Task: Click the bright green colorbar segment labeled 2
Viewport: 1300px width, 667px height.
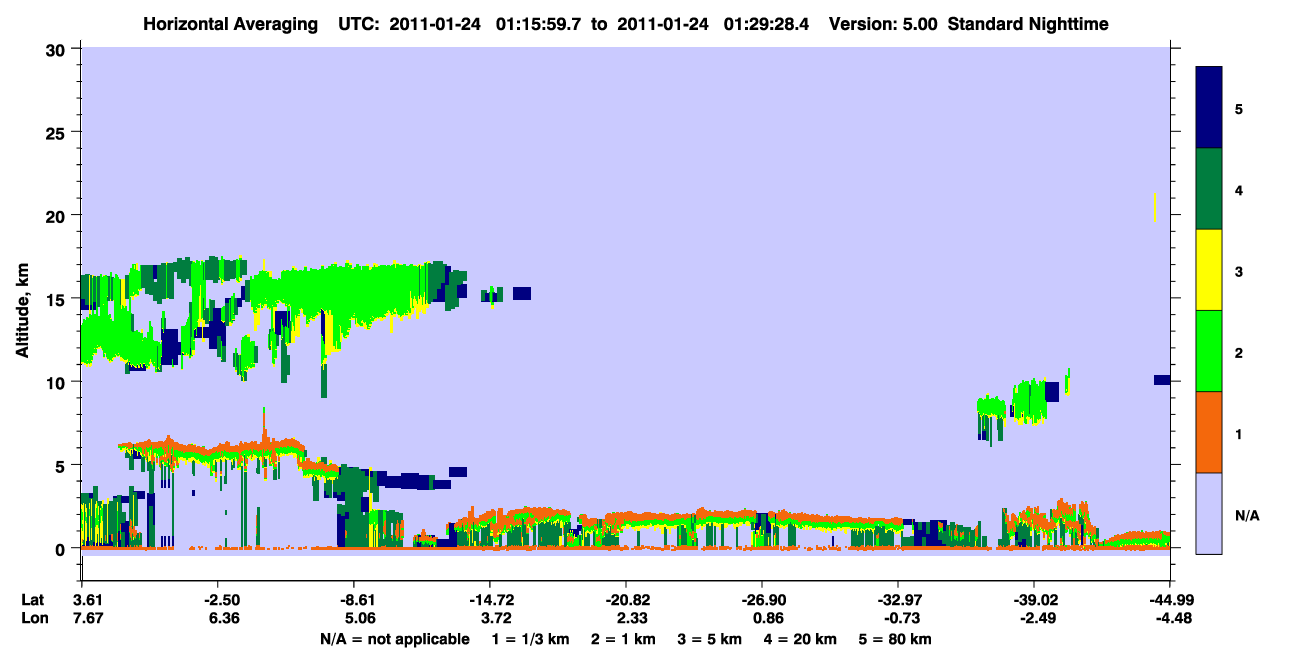Action: 1210,351
